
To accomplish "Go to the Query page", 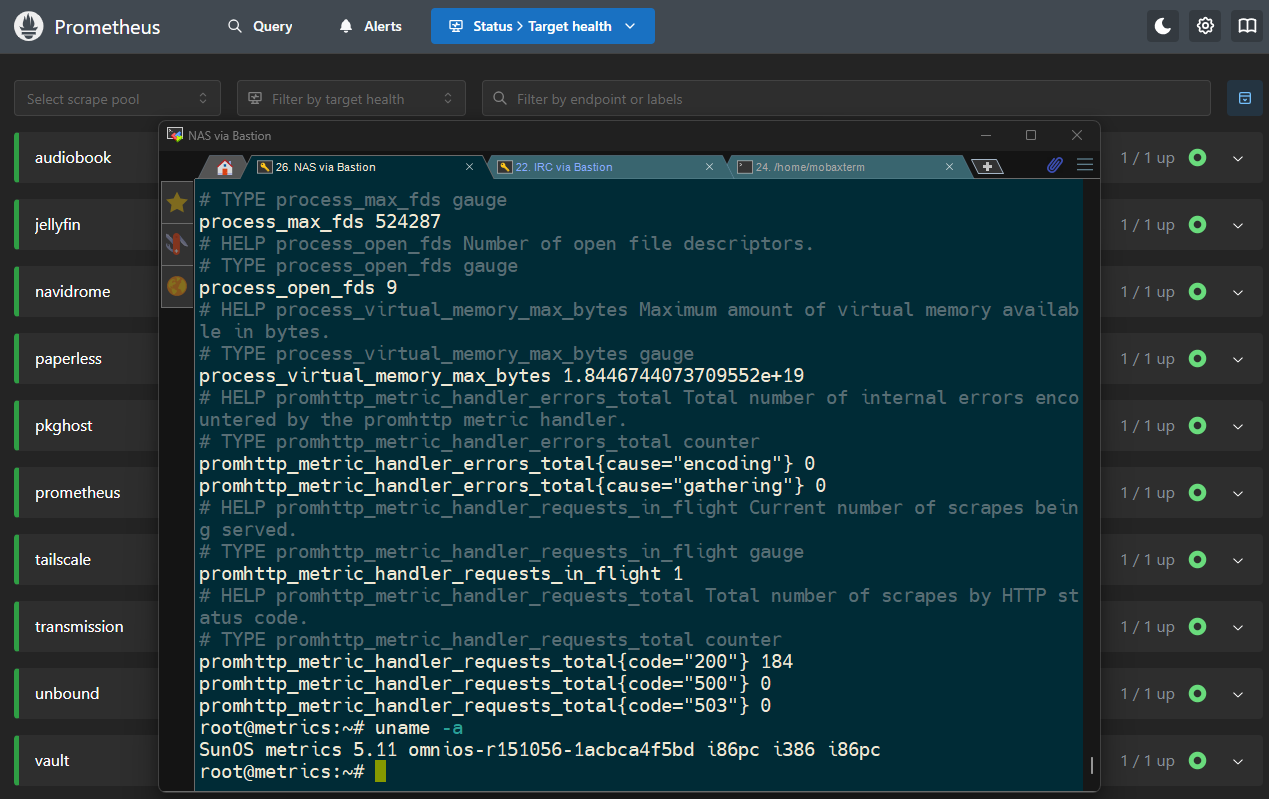I will [x=260, y=26].
